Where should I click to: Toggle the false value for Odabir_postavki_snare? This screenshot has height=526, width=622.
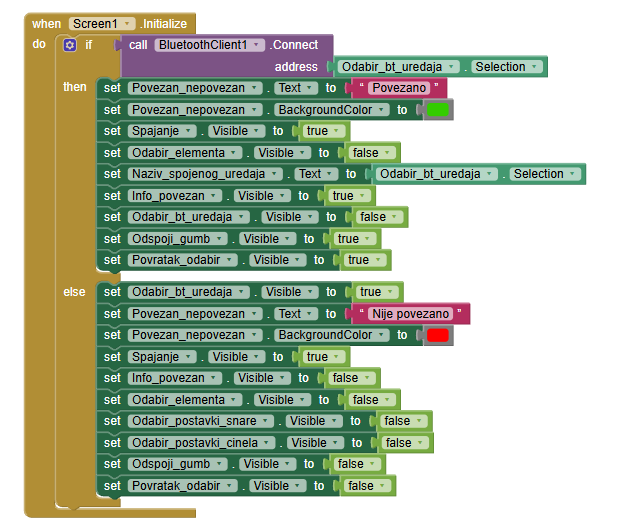tap(402, 421)
